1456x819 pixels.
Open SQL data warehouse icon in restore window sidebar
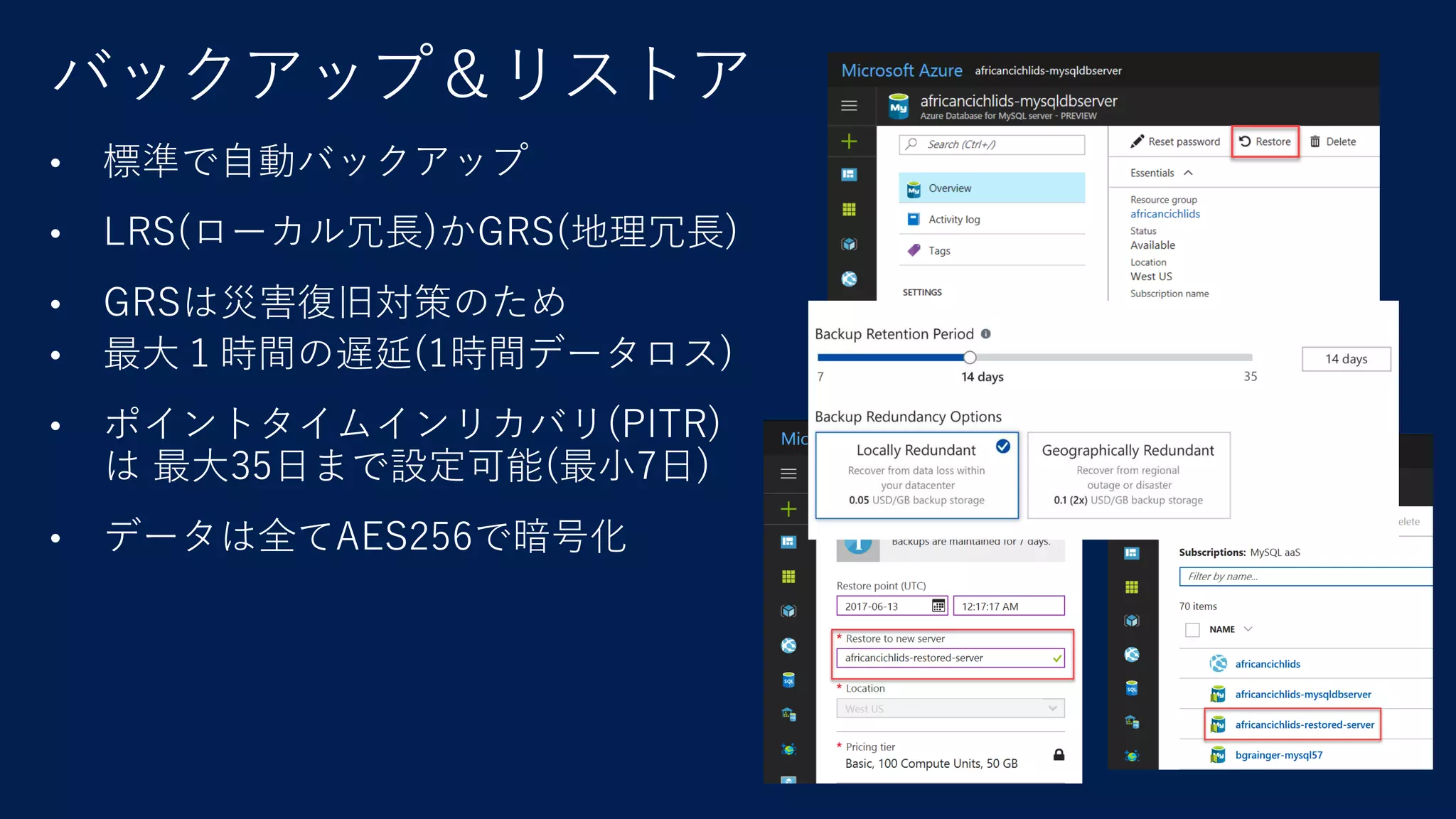point(788,714)
